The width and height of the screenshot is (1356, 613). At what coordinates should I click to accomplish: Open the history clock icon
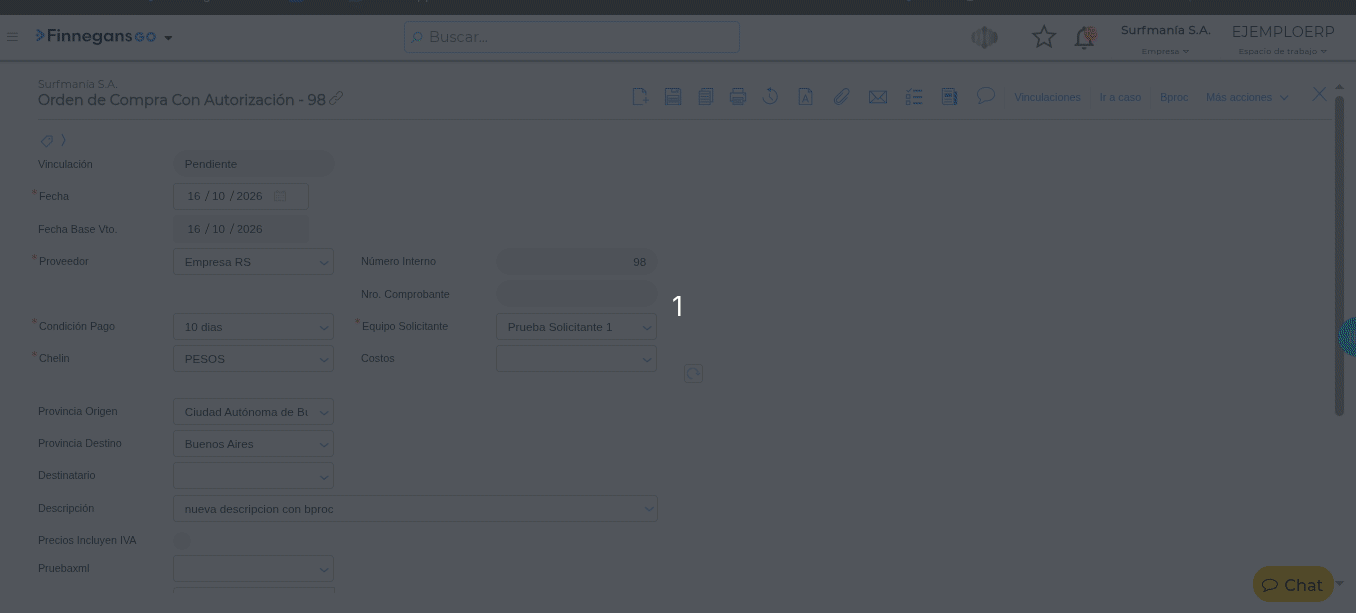tap(770, 97)
